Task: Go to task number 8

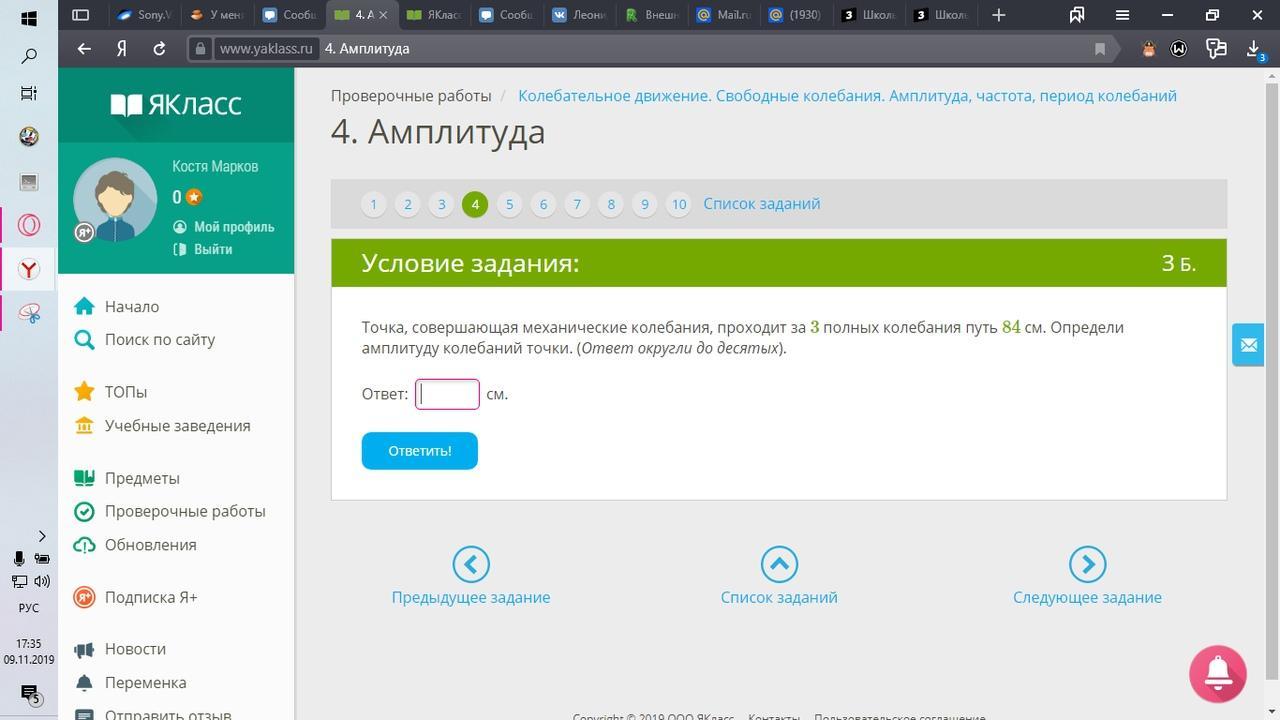Action: click(611, 204)
